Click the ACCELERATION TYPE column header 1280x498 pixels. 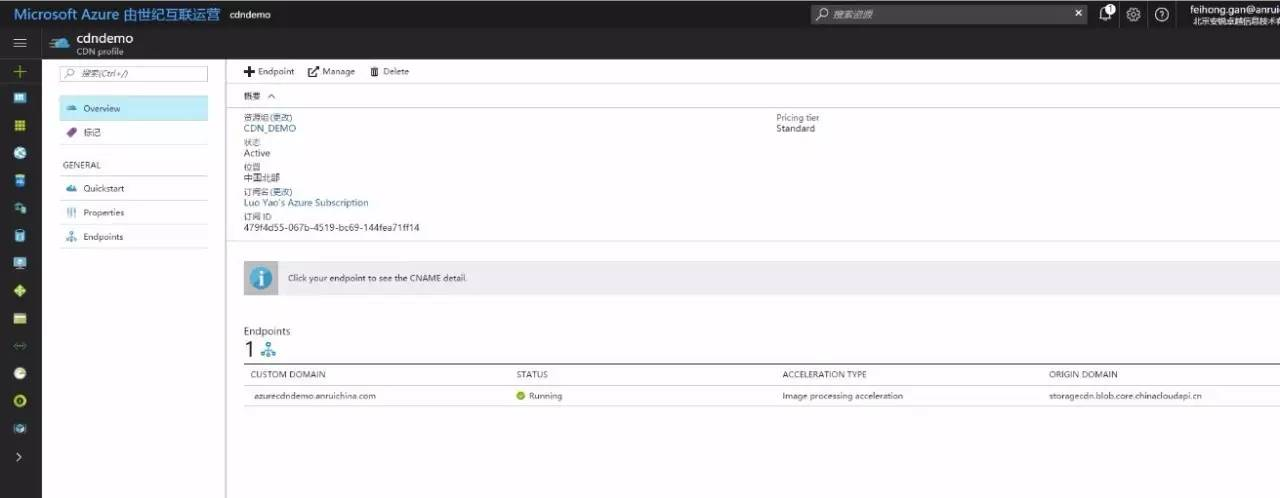coord(824,374)
